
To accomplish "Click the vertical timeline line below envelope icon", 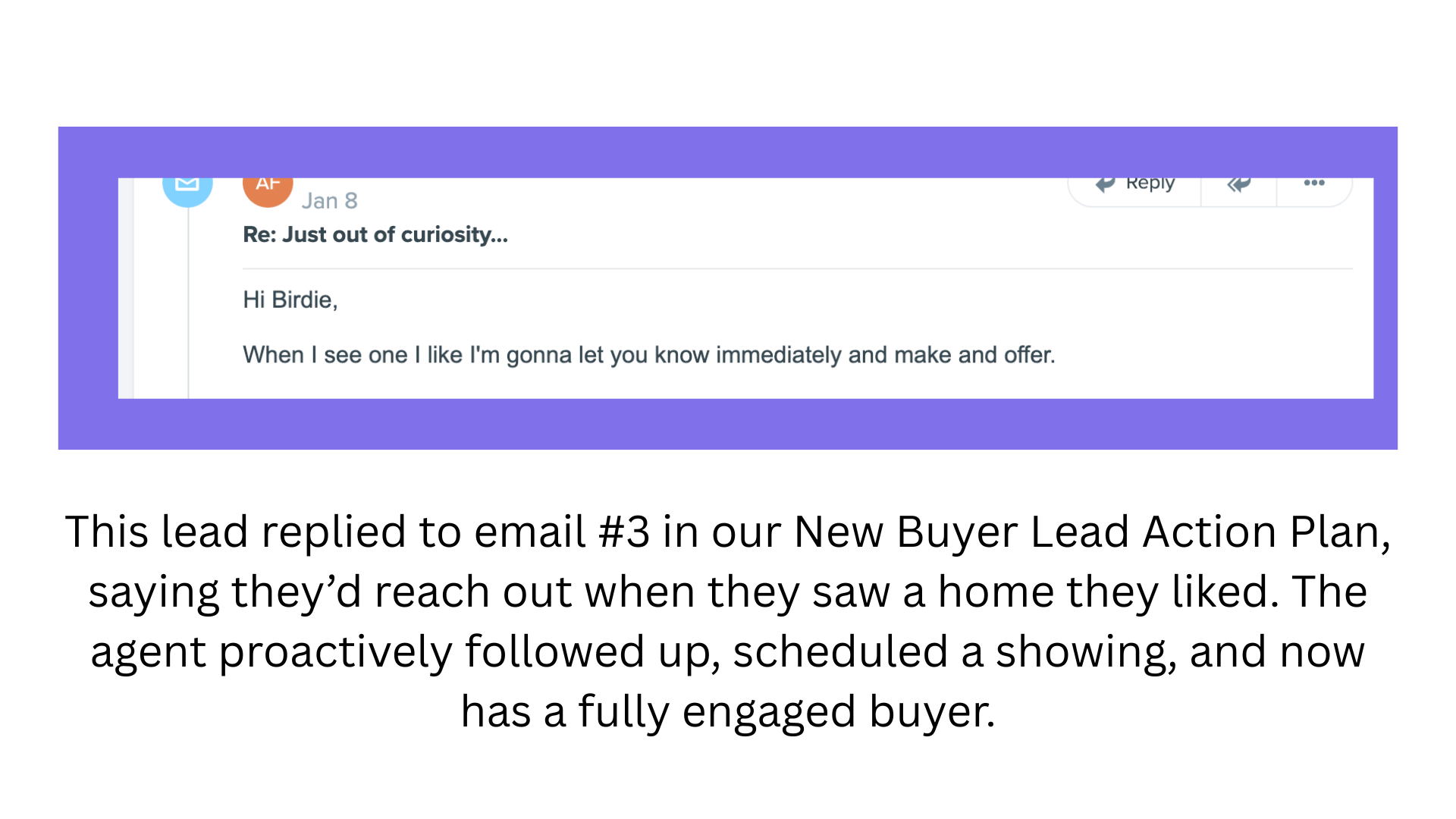I will click(188, 303).
